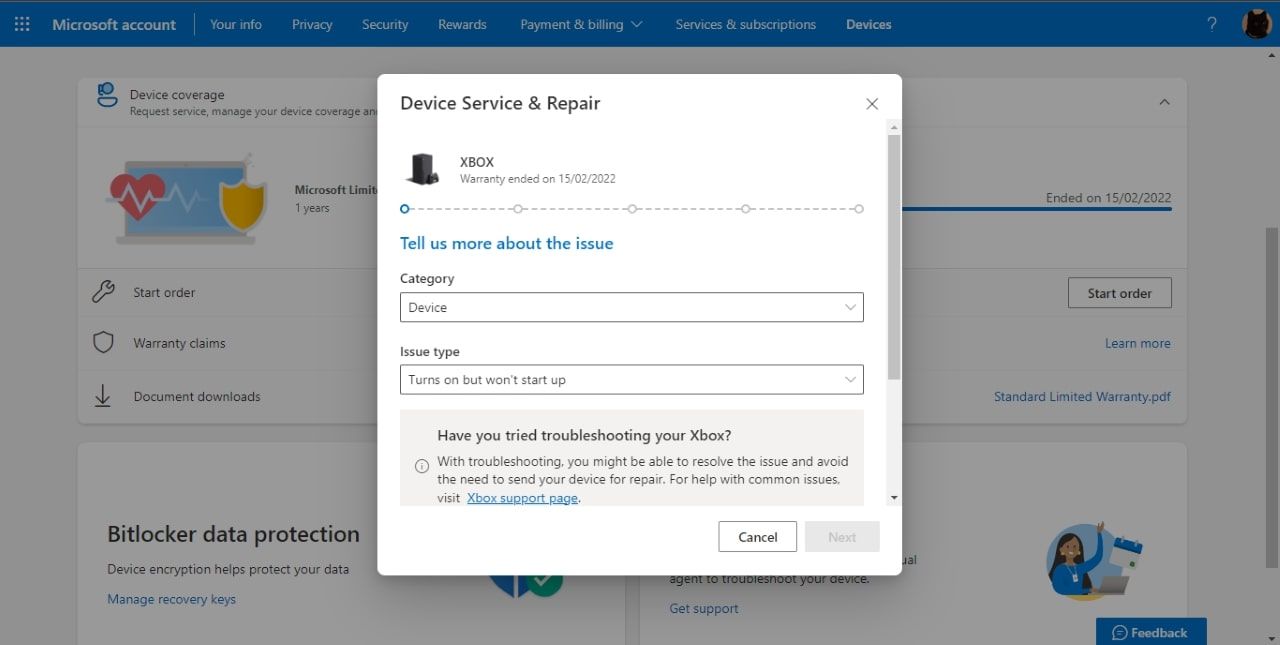Open the Category dropdown showing Device
This screenshot has height=645, width=1280.
click(x=631, y=307)
